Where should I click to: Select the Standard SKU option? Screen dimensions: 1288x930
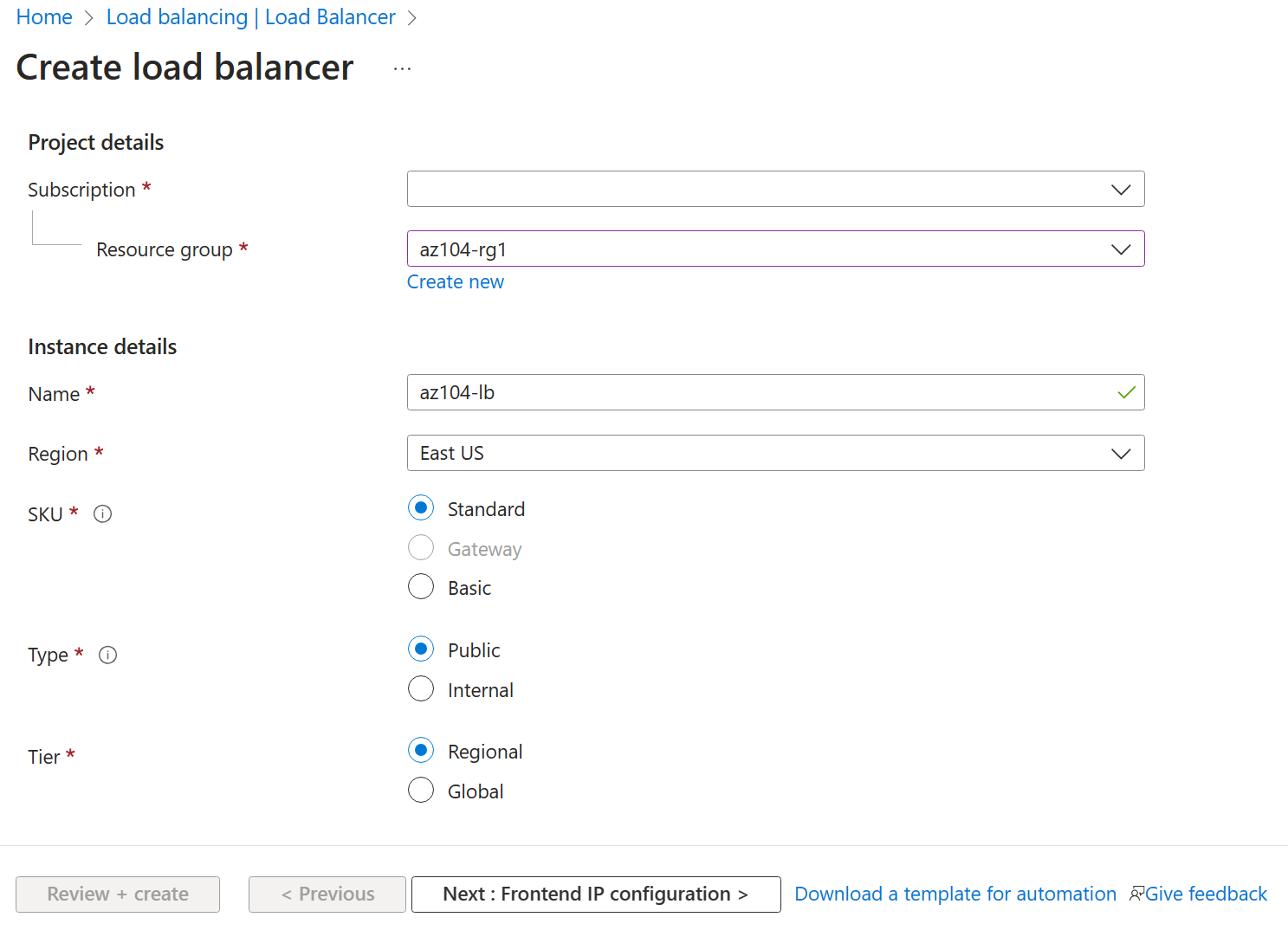tap(421, 507)
